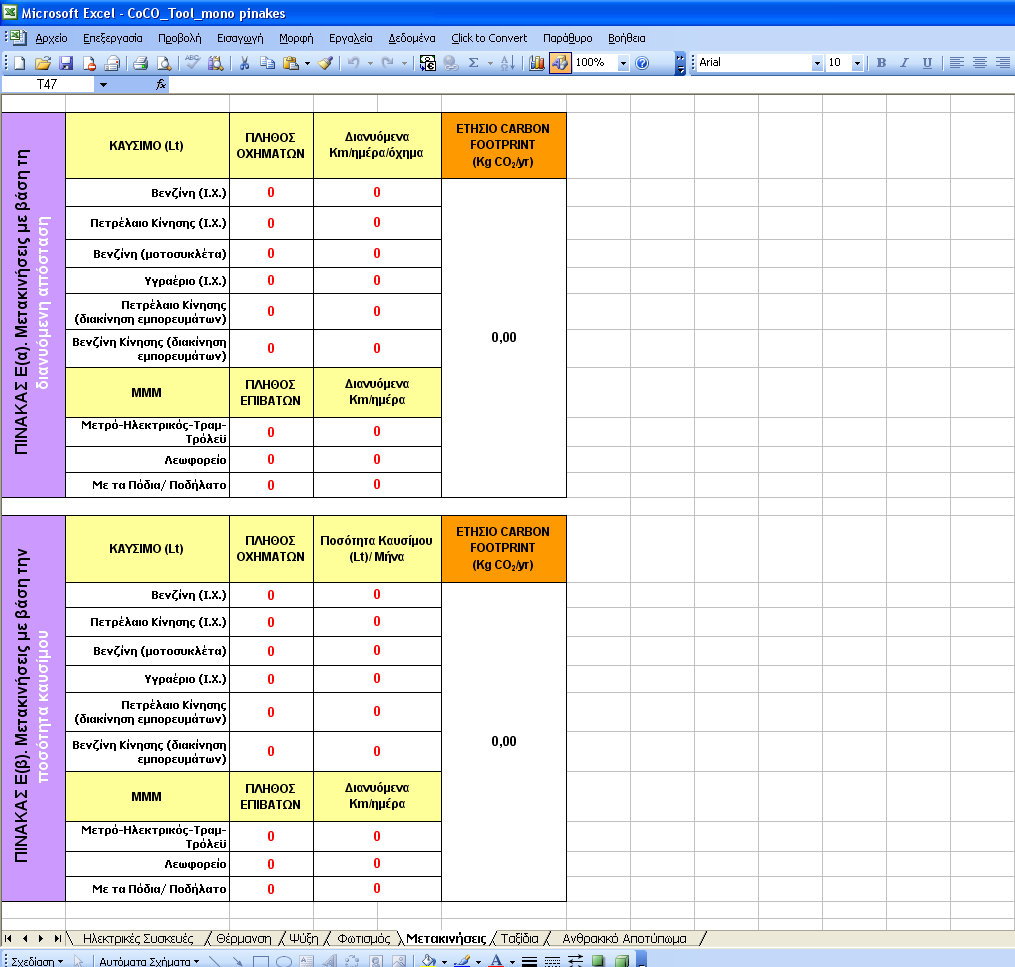Center align cell text

coord(980,63)
